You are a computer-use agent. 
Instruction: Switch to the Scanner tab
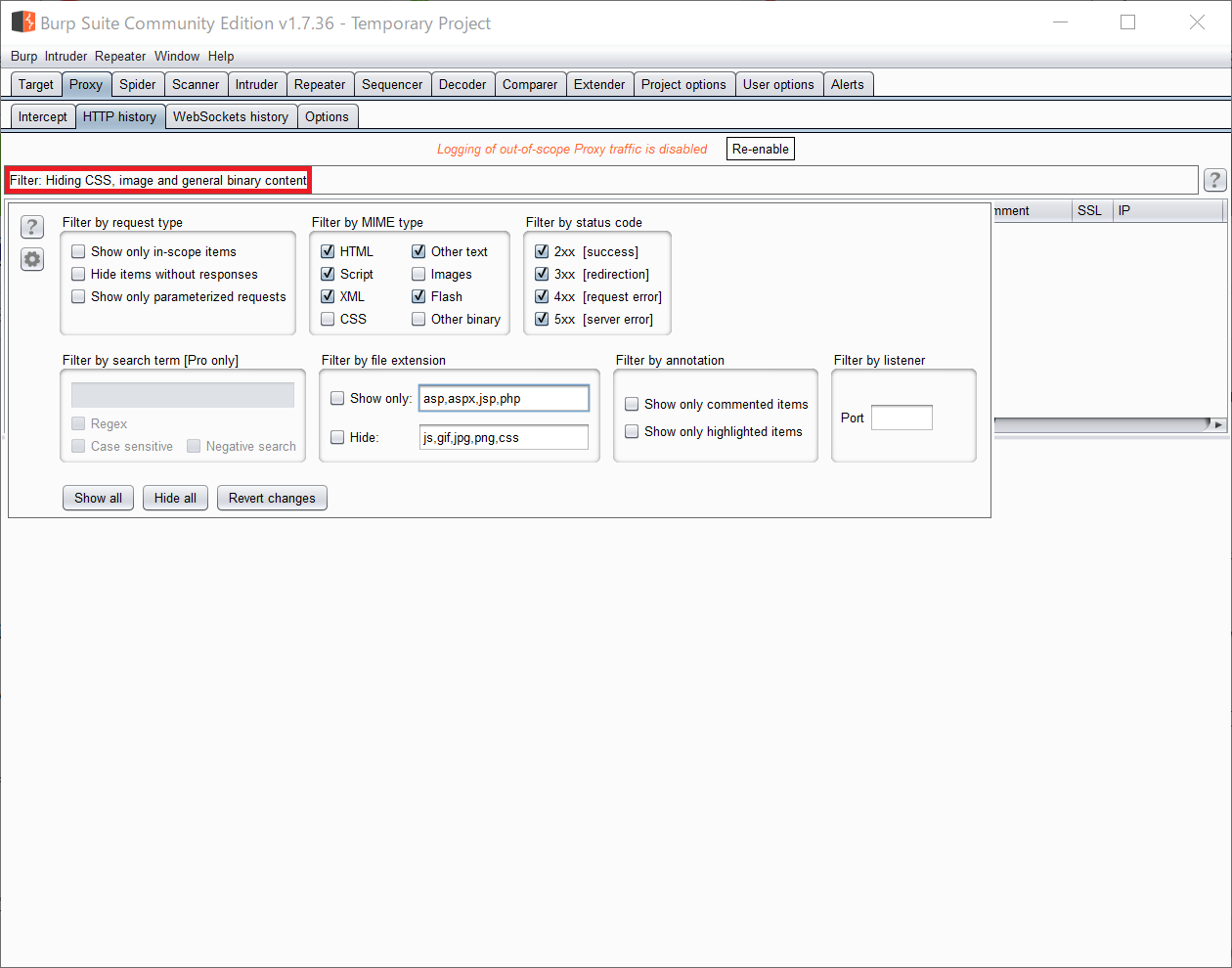[x=196, y=84]
